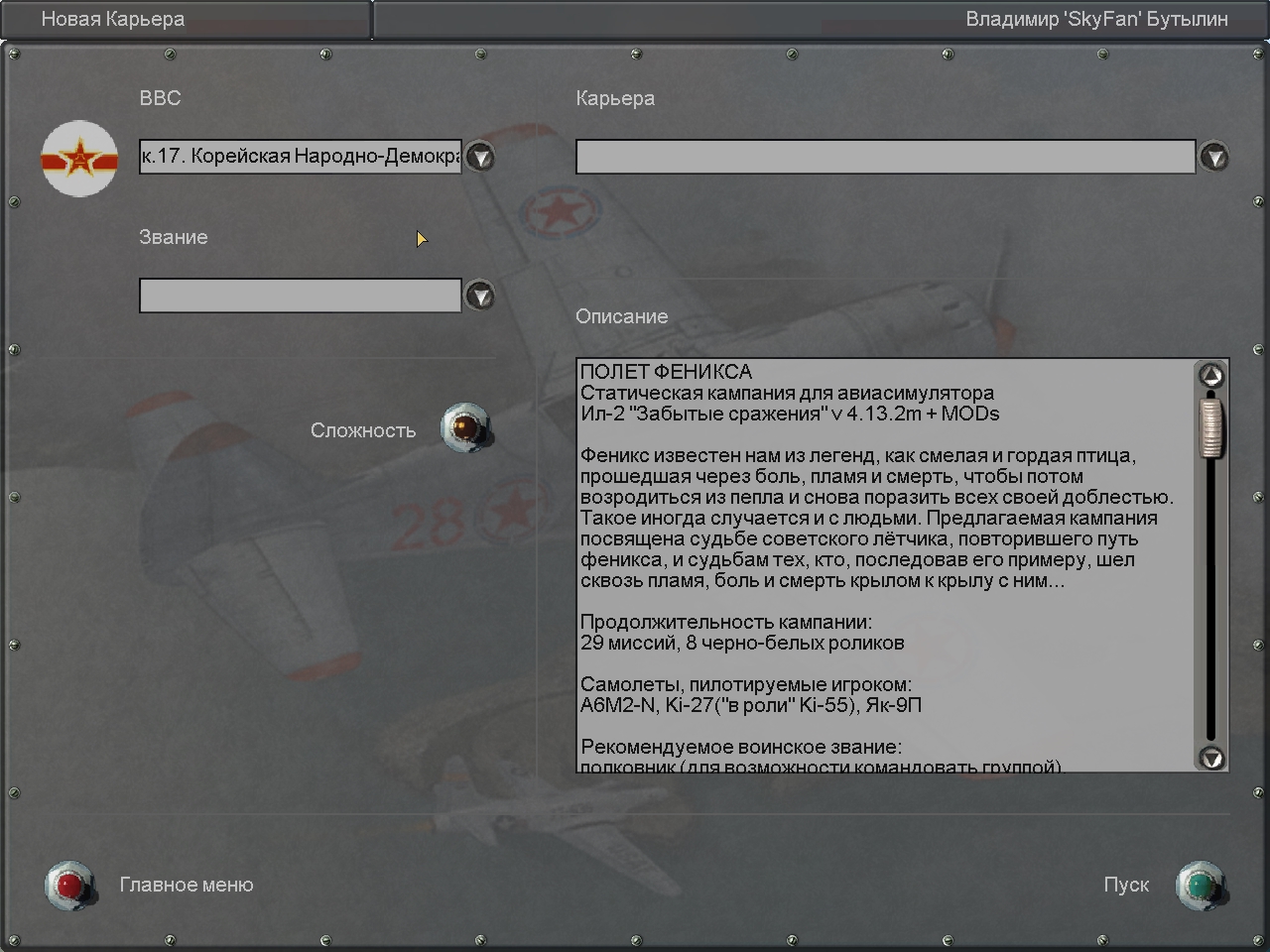Click the line '29 миссий, 8 черно-белых роликов'
This screenshot has width=1270, height=952.
(x=742, y=643)
